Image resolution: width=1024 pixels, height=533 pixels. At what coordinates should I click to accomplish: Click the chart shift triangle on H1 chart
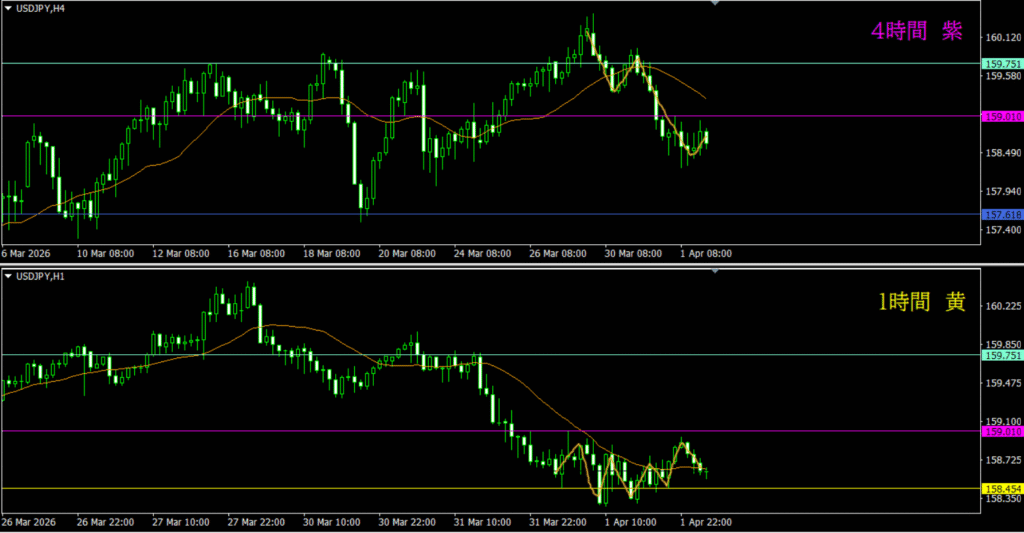pyautogui.click(x=714, y=271)
